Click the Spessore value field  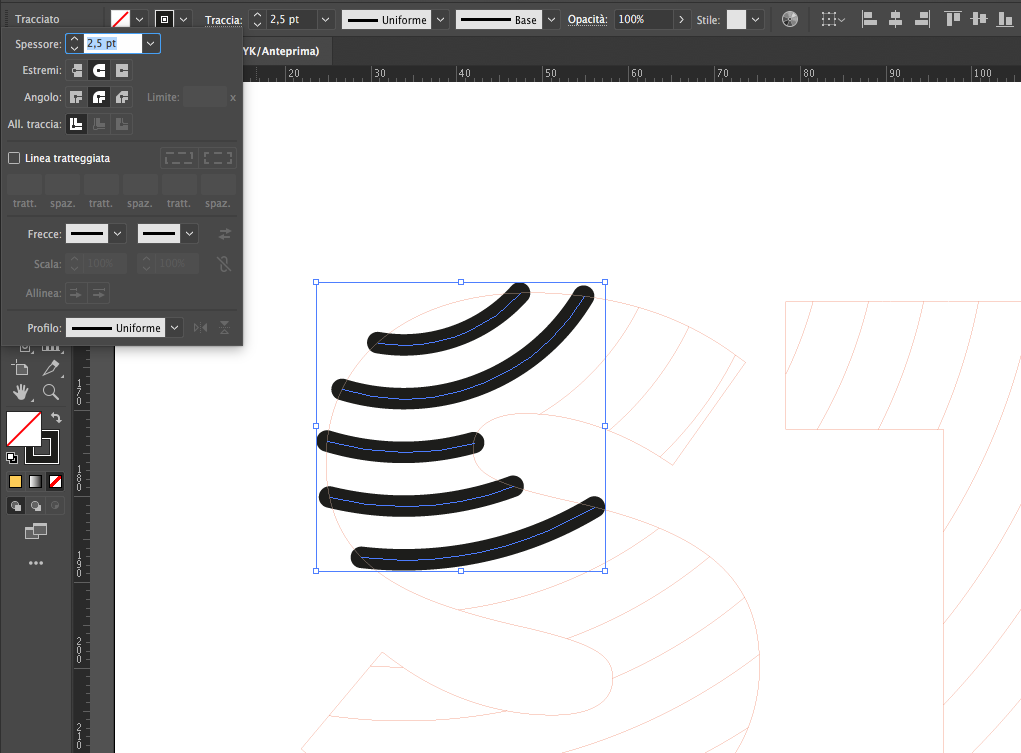coord(113,44)
